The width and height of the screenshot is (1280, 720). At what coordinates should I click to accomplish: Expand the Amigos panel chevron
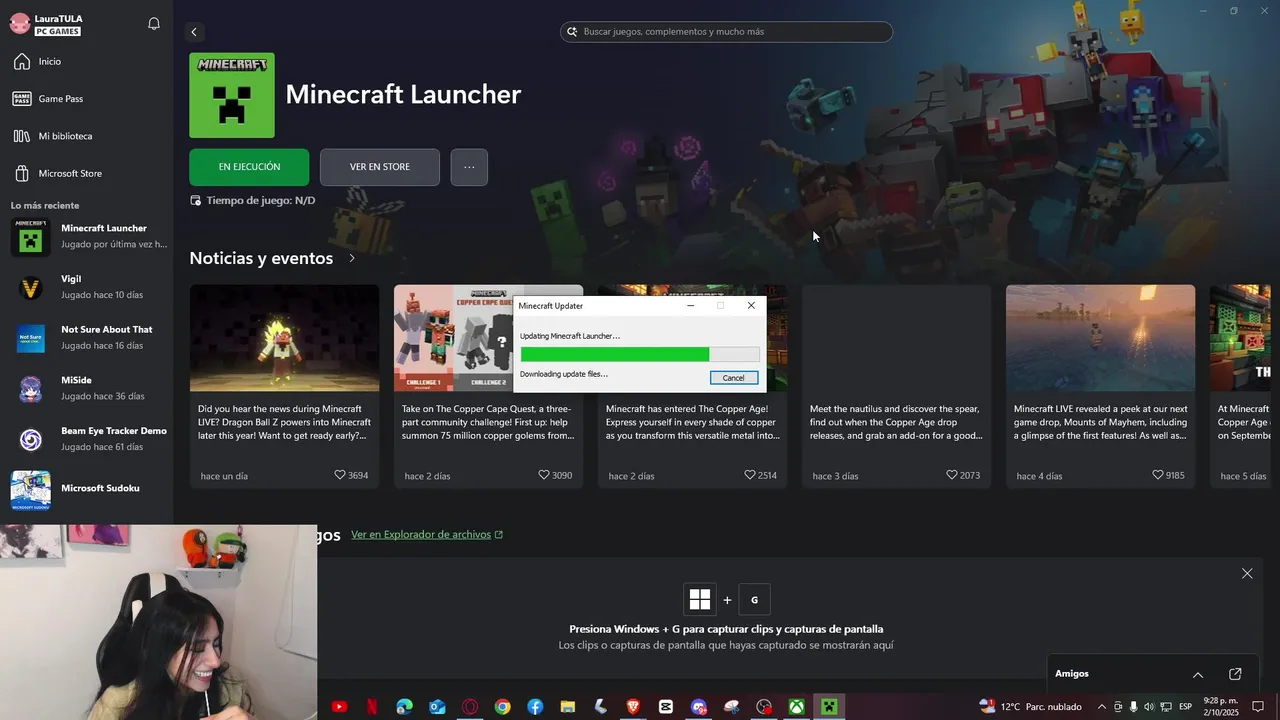point(1198,674)
